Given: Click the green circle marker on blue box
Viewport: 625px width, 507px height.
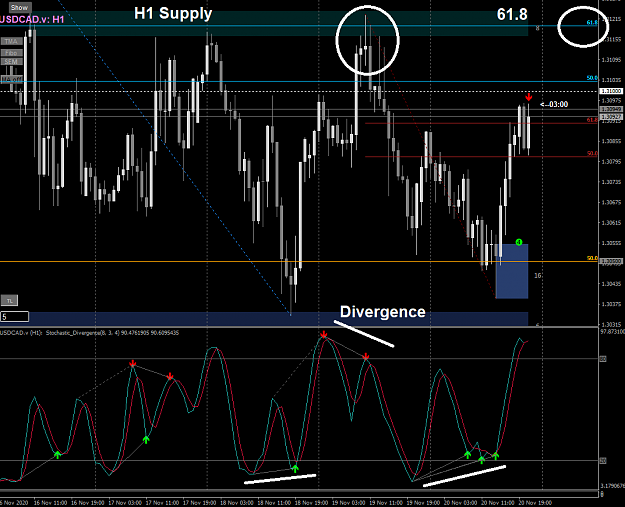Looking at the screenshot, I should coord(519,242).
